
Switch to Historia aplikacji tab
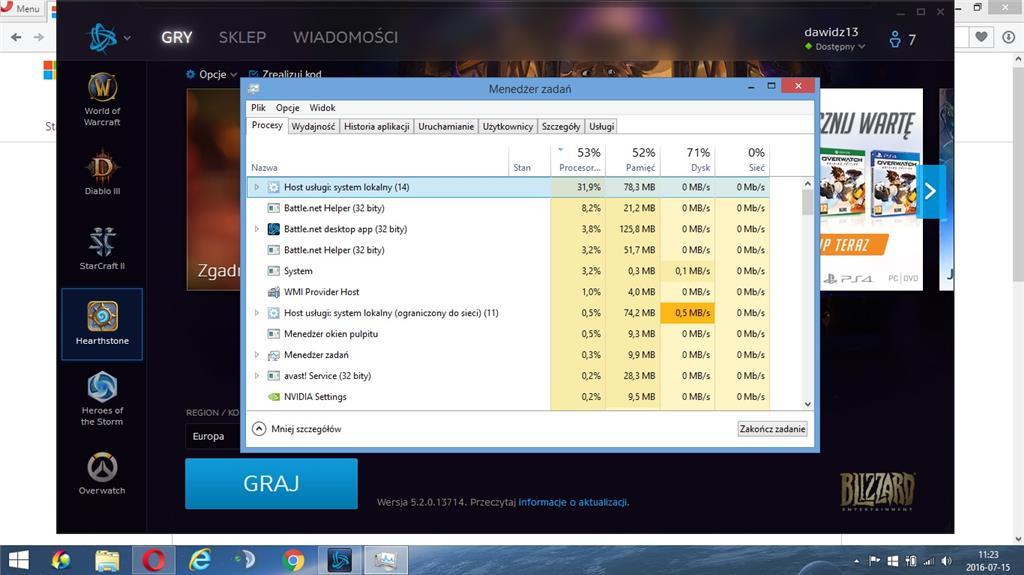tap(376, 126)
